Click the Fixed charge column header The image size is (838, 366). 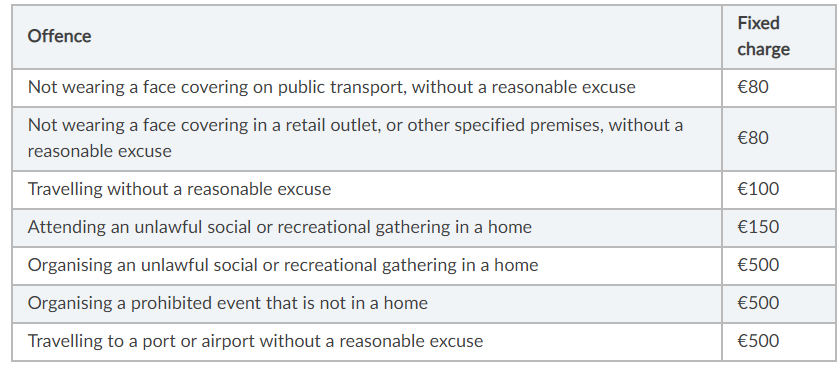point(763,36)
